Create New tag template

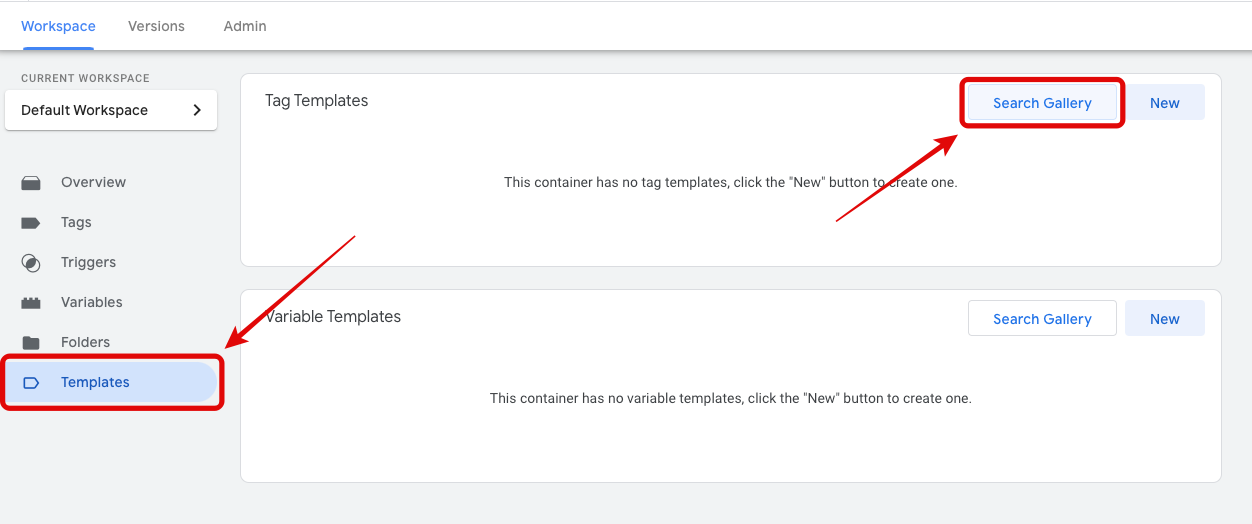pyautogui.click(x=1164, y=103)
